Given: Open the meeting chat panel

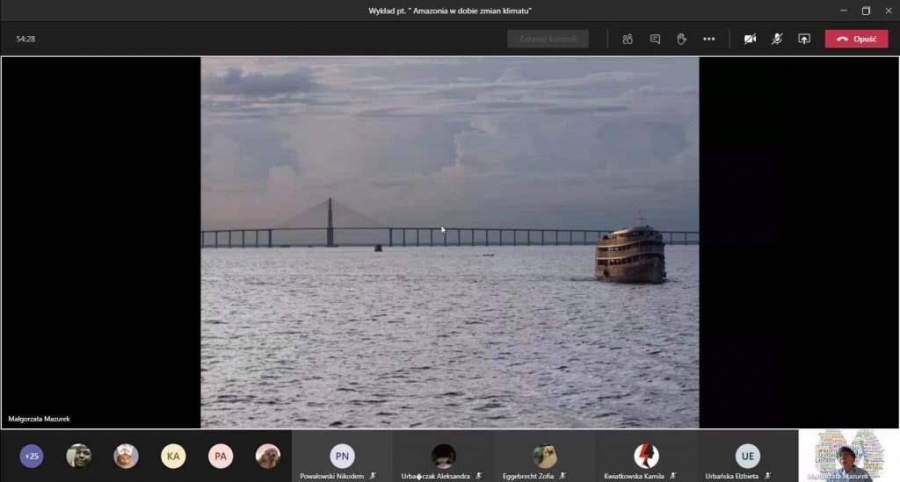Looking at the screenshot, I should [655, 39].
